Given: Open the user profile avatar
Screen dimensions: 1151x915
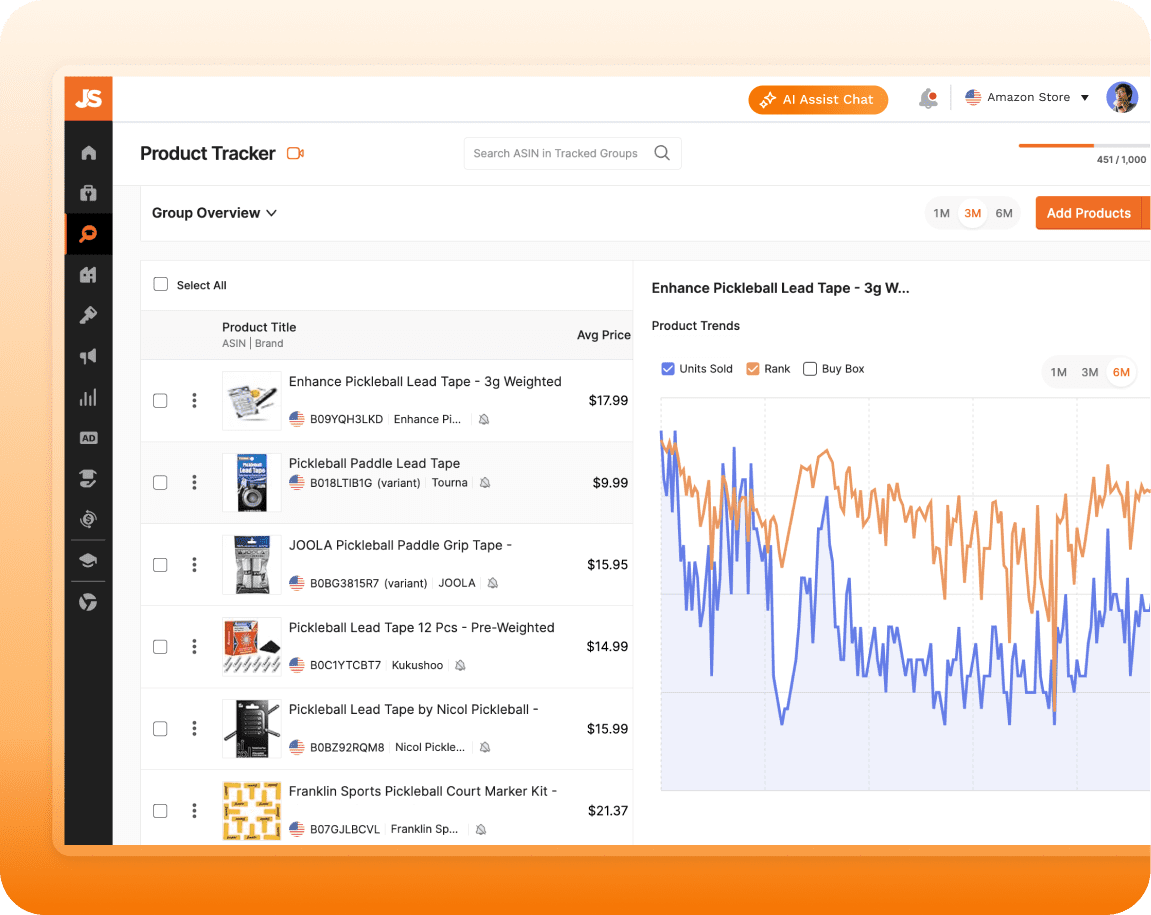Looking at the screenshot, I should [1122, 97].
